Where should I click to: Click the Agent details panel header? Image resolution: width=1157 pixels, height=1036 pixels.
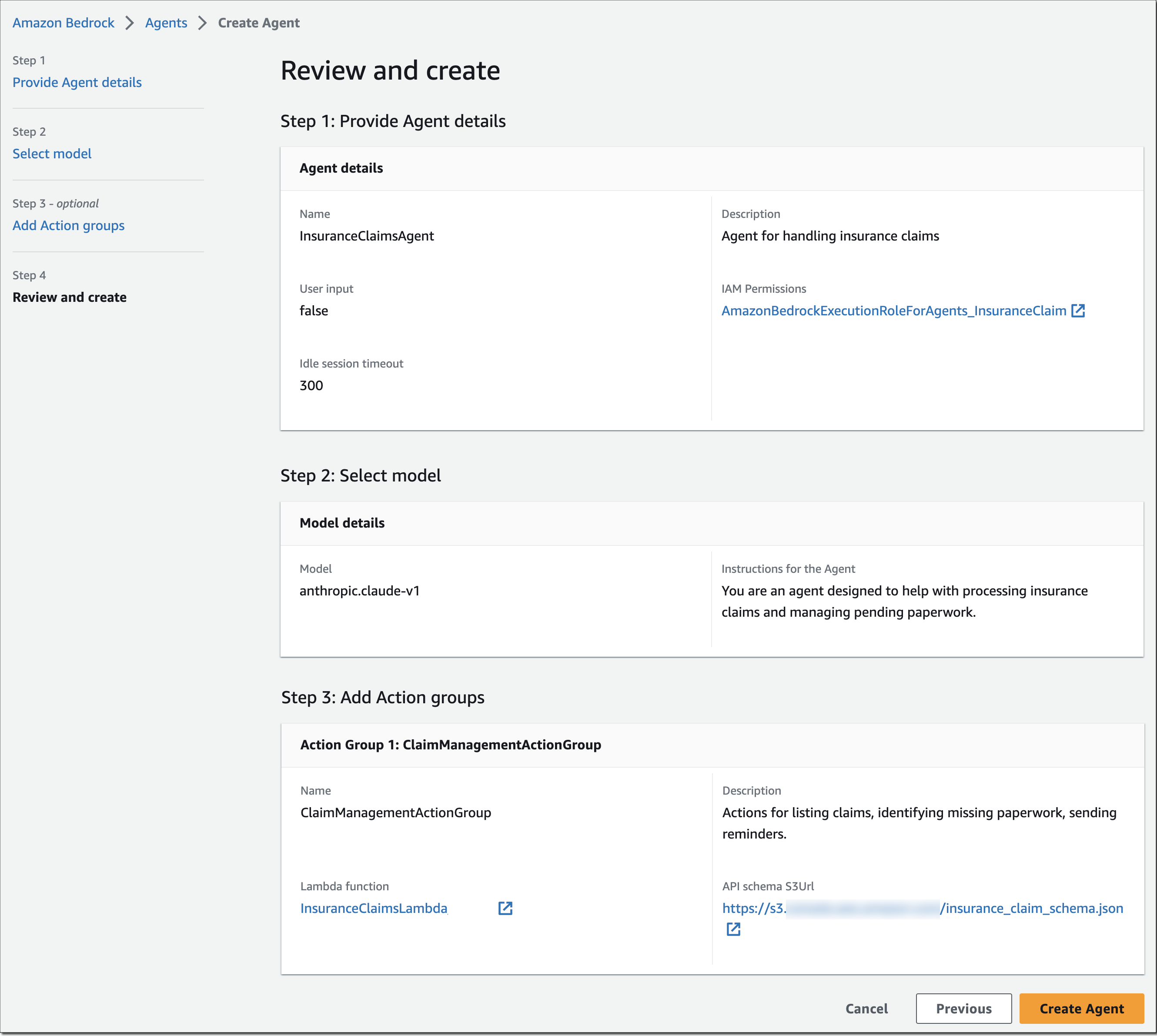pyautogui.click(x=341, y=168)
